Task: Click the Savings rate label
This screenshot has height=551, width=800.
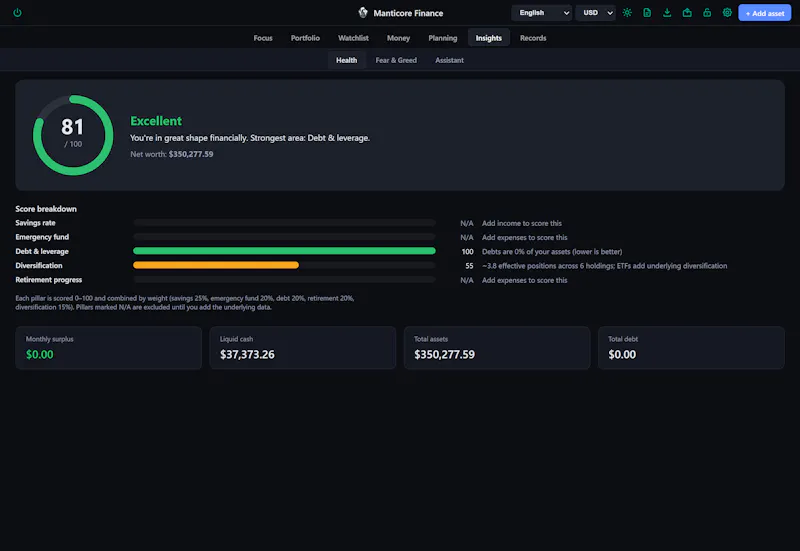Action: pyautogui.click(x=35, y=223)
